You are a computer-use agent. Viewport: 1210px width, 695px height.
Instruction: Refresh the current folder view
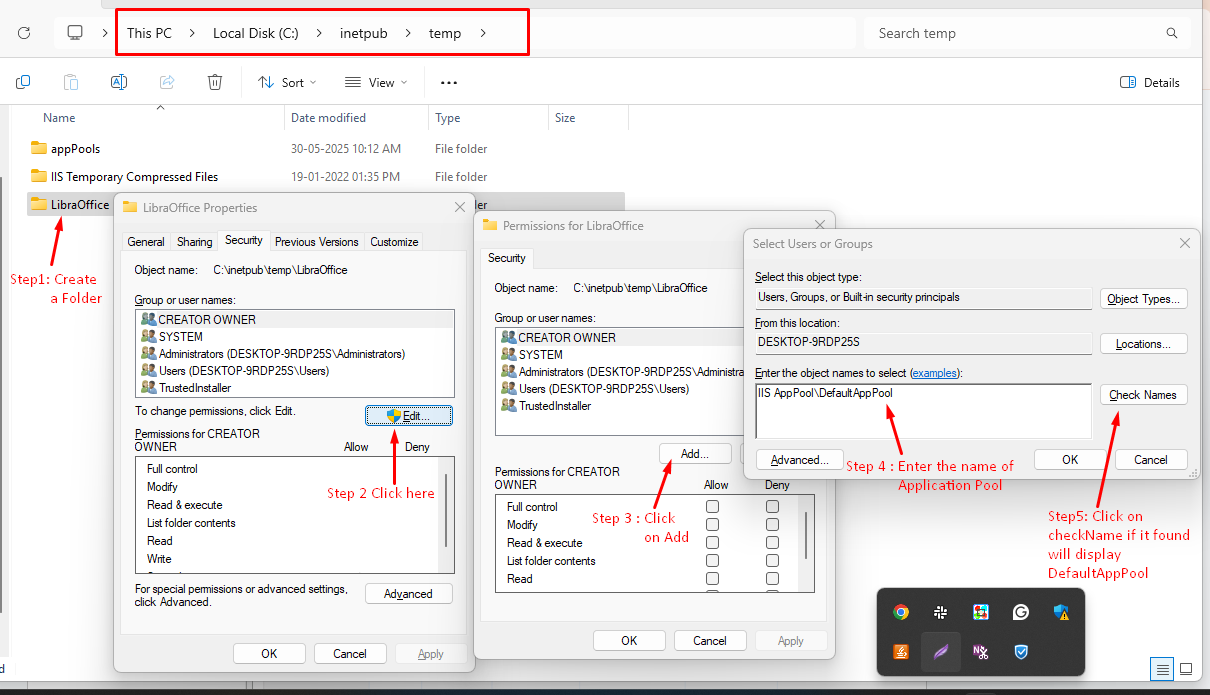23,33
